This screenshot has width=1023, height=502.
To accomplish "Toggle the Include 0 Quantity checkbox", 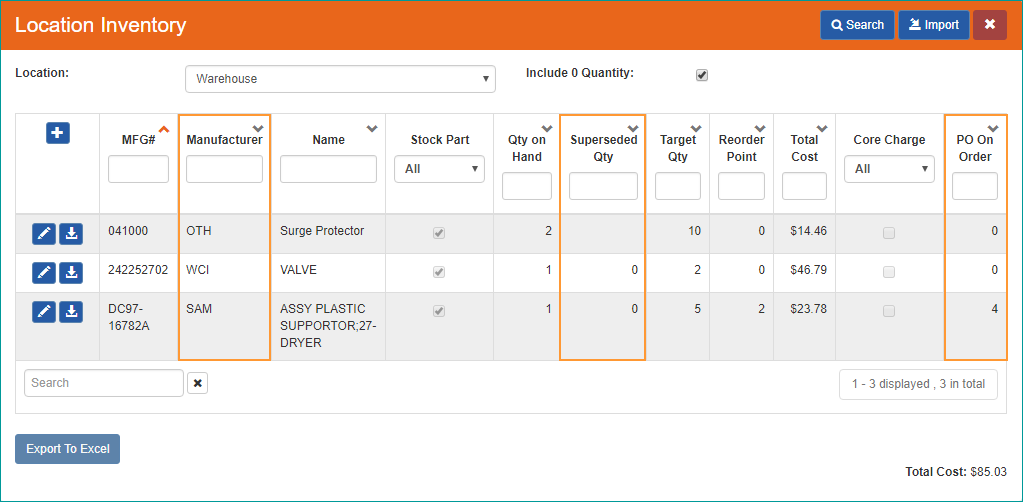I will pyautogui.click(x=702, y=74).
